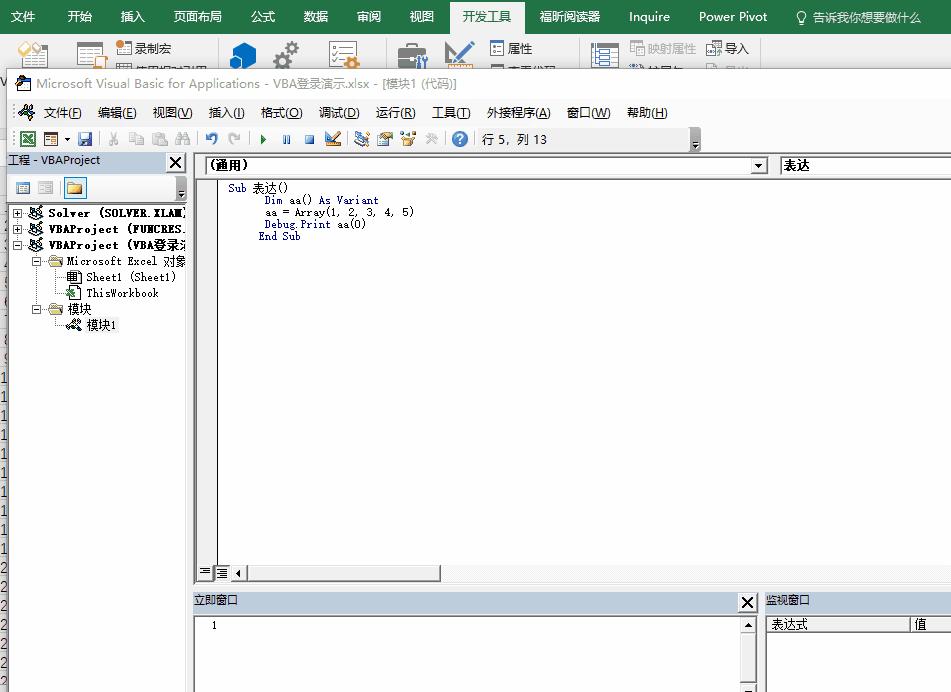951x692 pixels.
Task: Click the View Microsoft Excel icon
Action: pyautogui.click(x=28, y=139)
